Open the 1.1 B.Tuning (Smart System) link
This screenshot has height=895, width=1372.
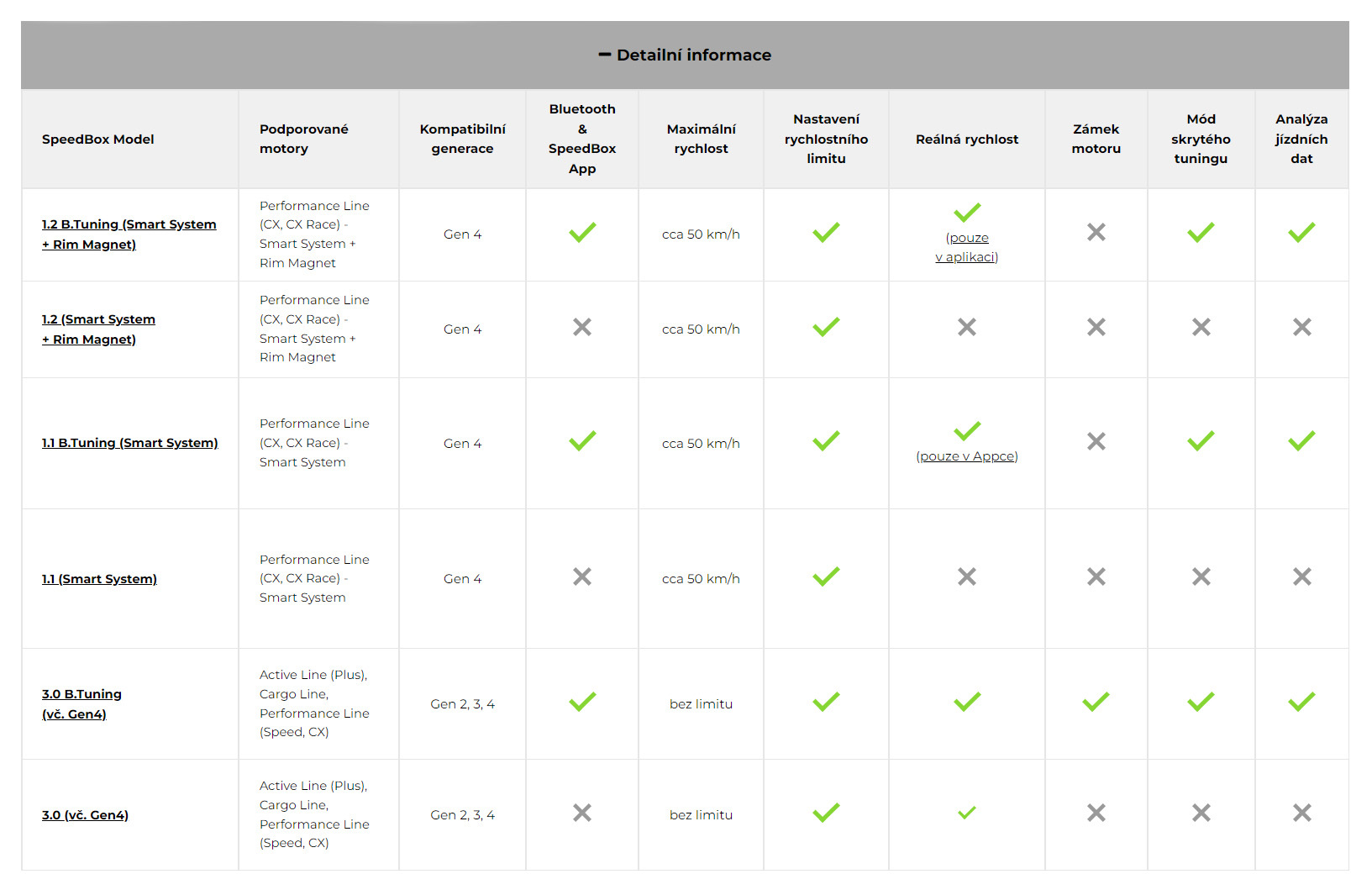tap(129, 443)
